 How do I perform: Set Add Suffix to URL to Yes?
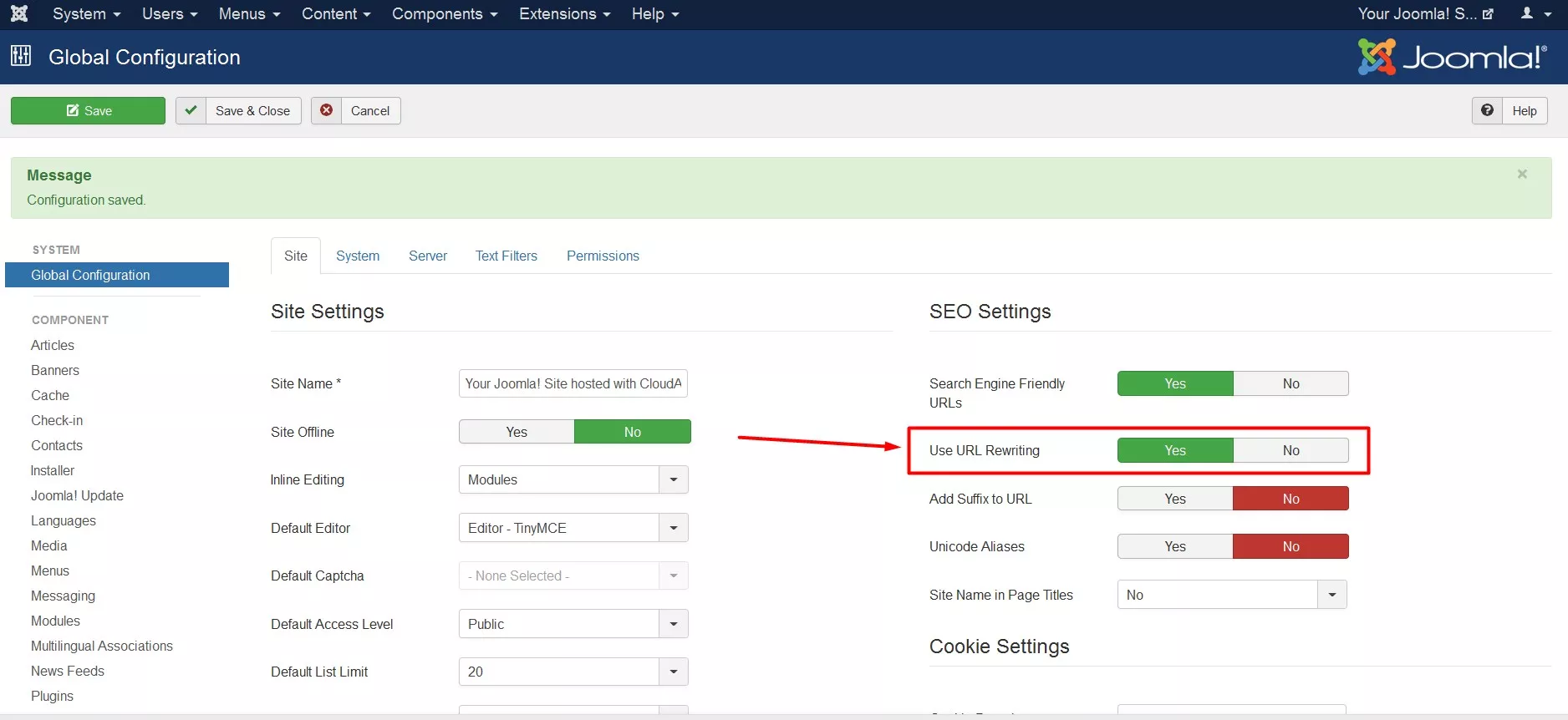(x=1175, y=499)
